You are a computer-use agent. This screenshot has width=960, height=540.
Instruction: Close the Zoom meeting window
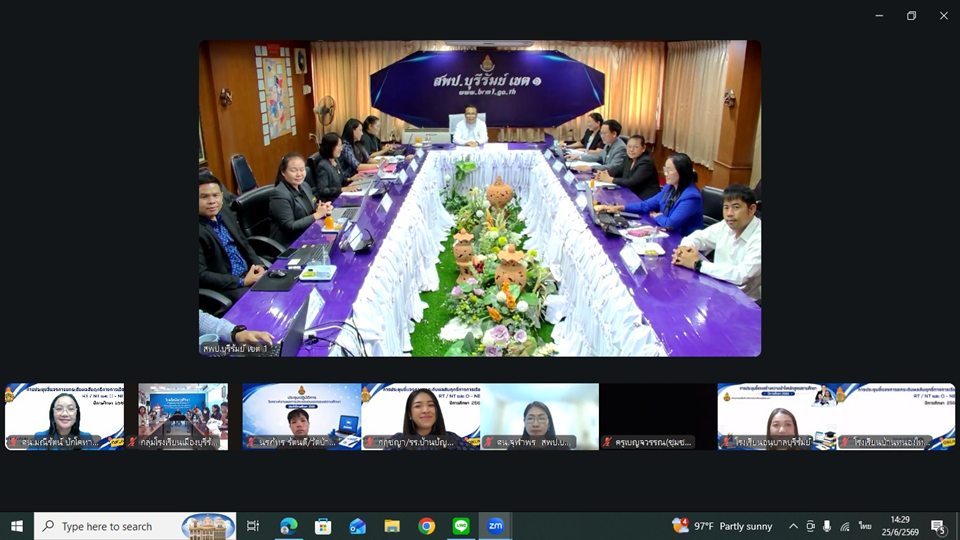tap(943, 16)
